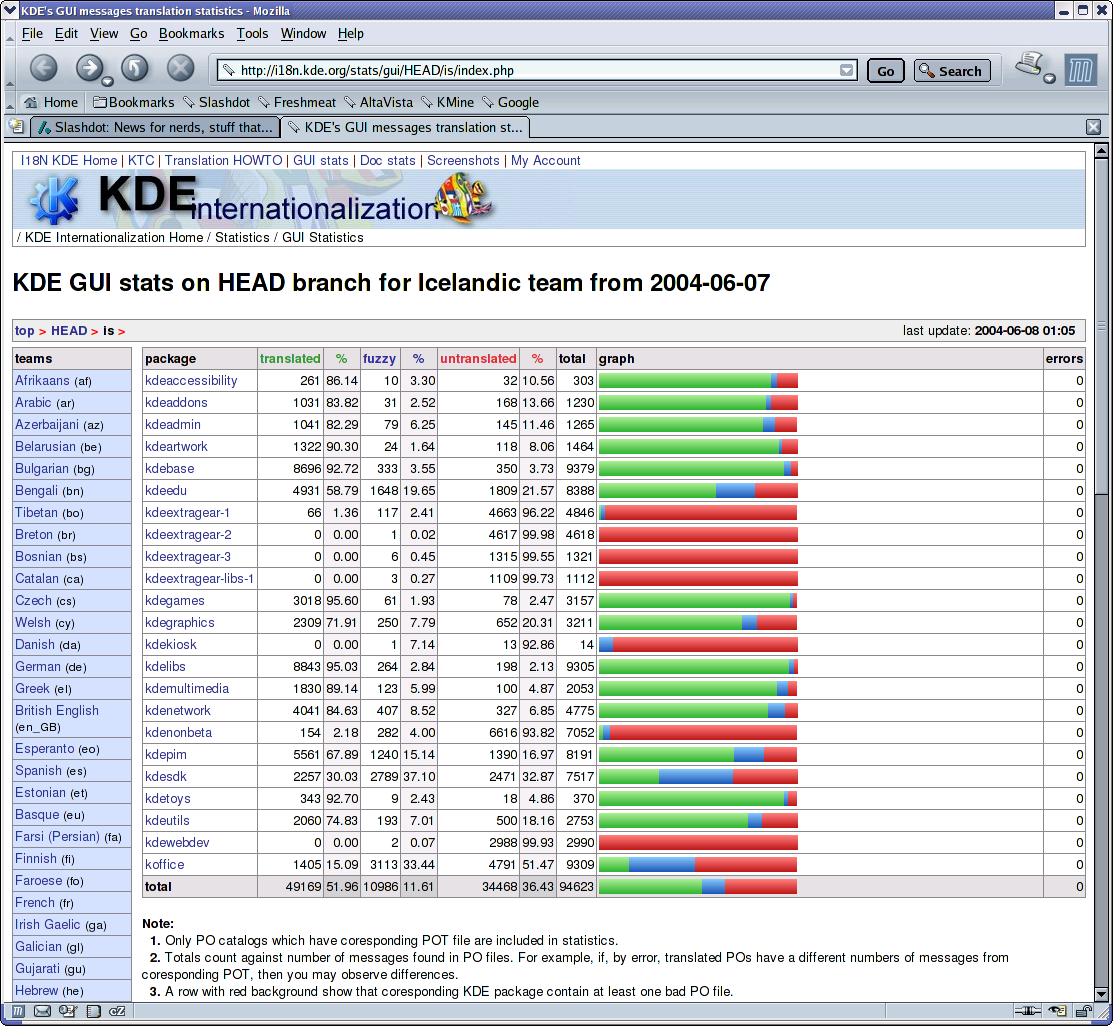This screenshot has height=1026, width=1113.
Task: Launch Composer from the status bar
Action: pyautogui.click(x=67, y=1011)
